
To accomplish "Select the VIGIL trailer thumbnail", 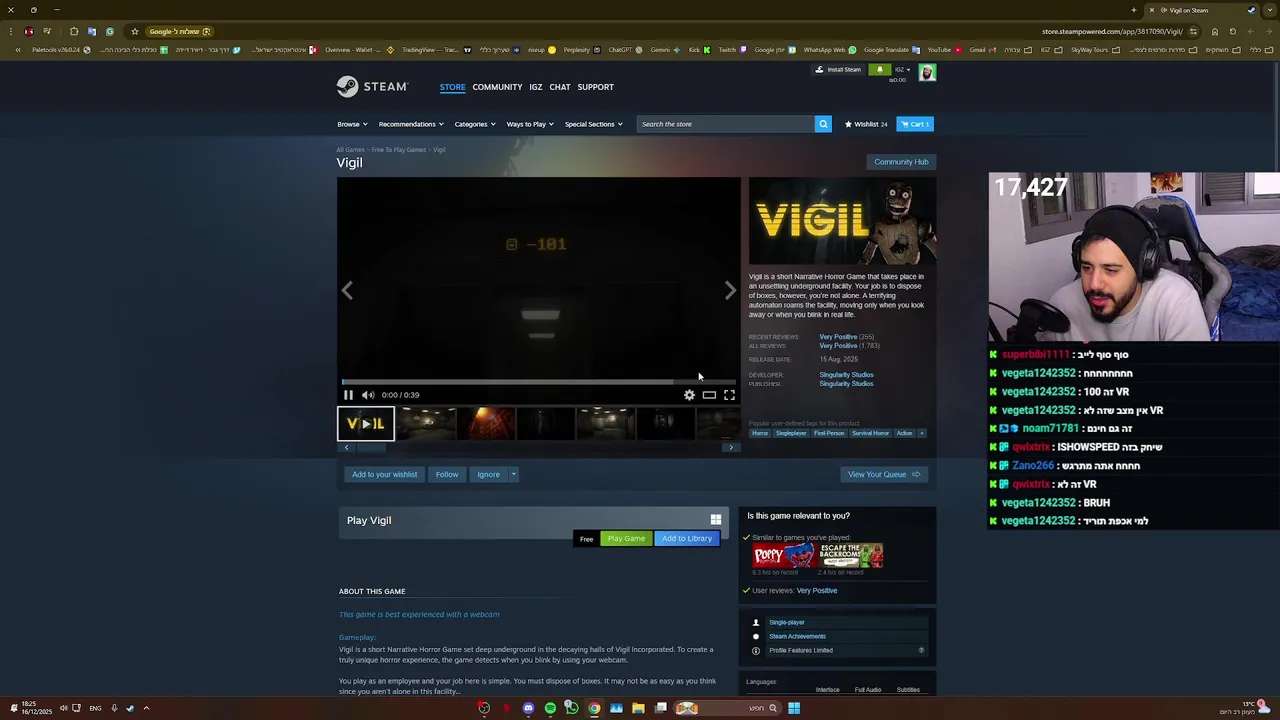I will point(366,424).
